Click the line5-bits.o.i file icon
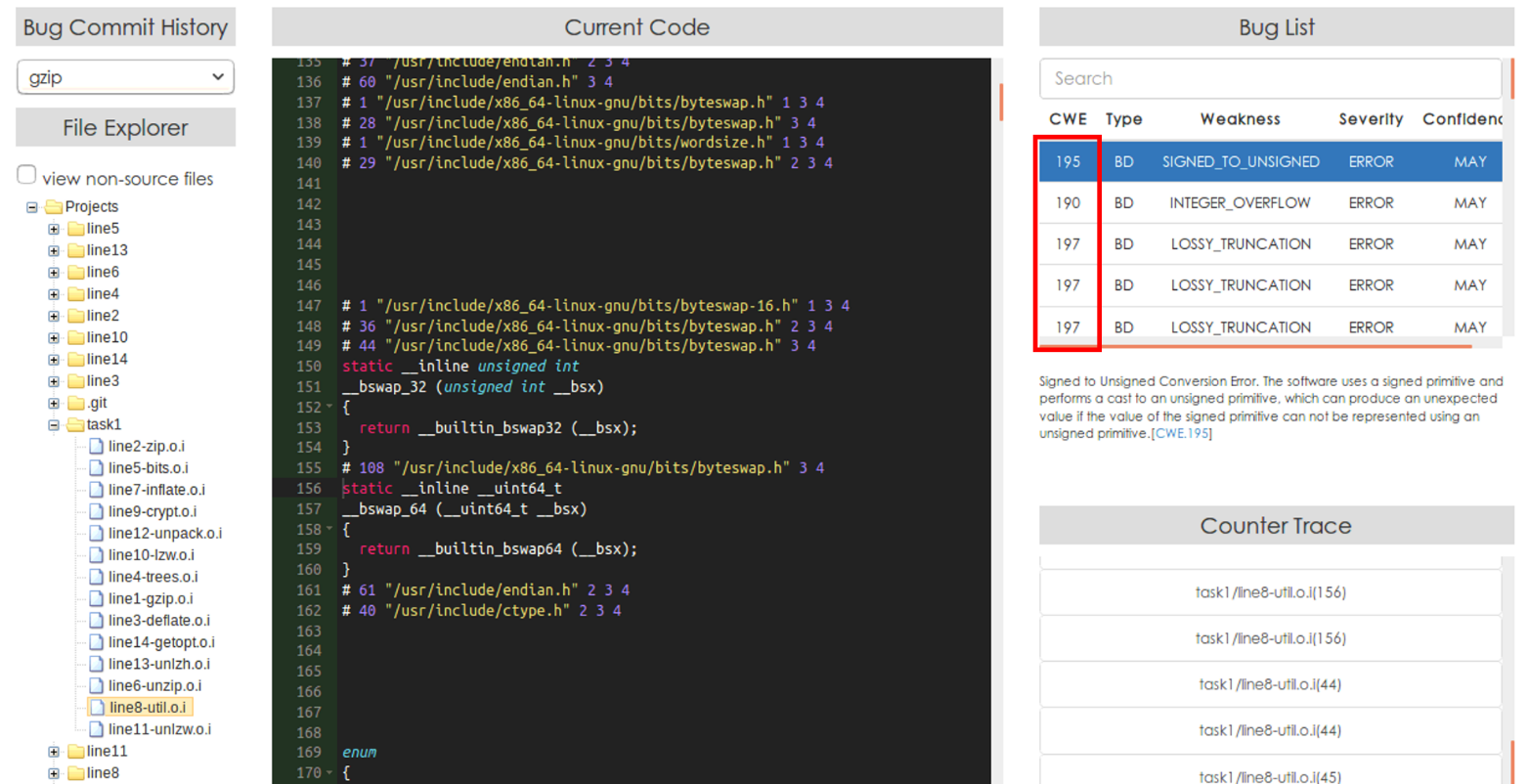 tap(96, 468)
